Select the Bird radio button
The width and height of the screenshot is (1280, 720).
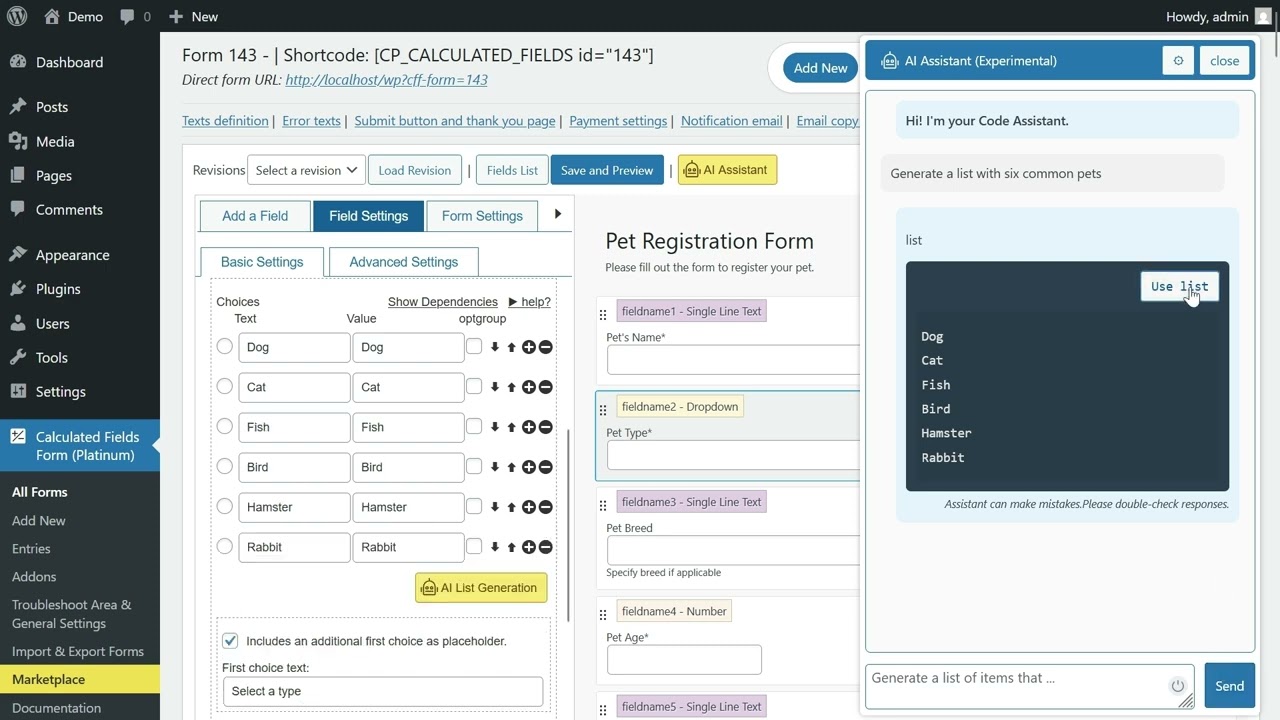225,466
